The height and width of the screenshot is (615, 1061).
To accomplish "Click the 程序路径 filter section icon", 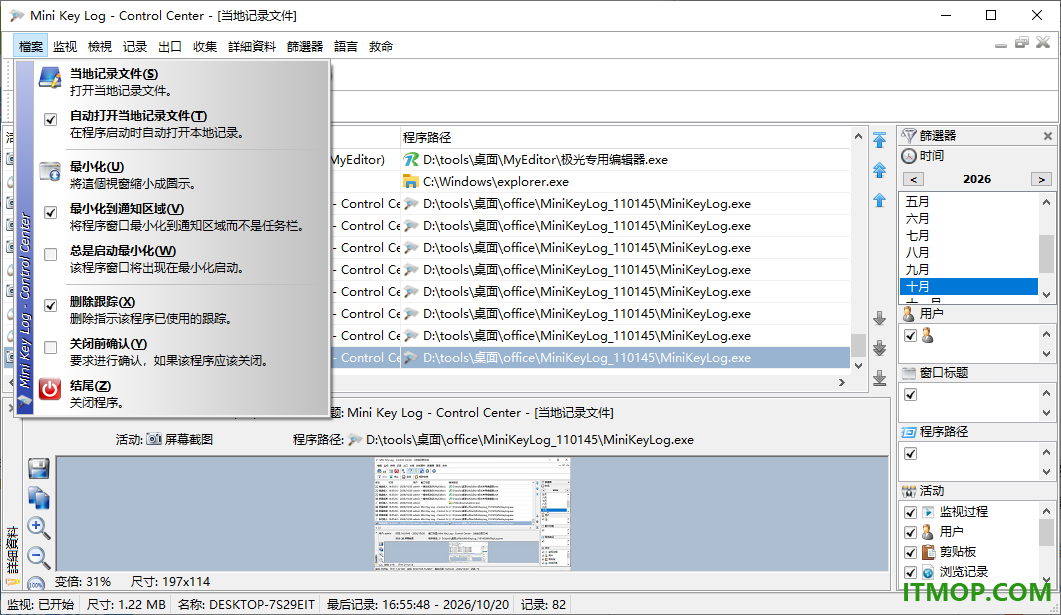I will [x=909, y=432].
